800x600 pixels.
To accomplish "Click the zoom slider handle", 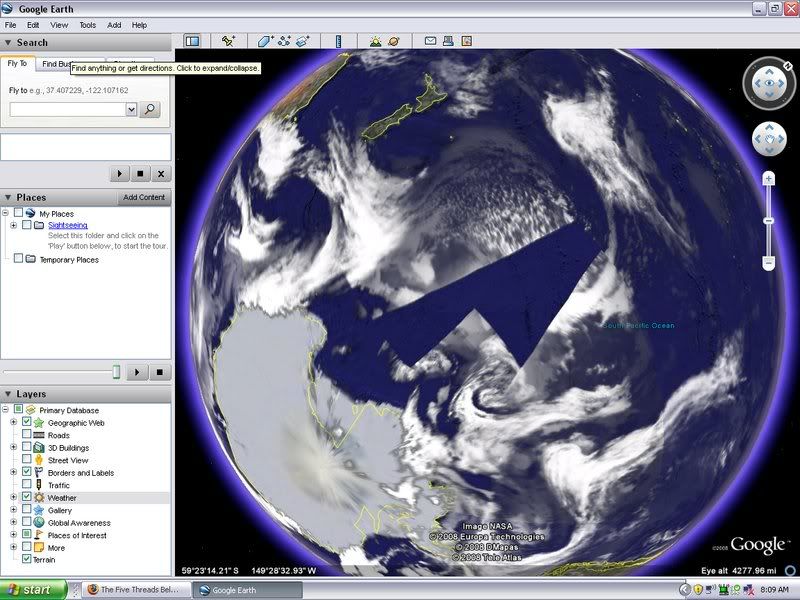I will [768, 220].
